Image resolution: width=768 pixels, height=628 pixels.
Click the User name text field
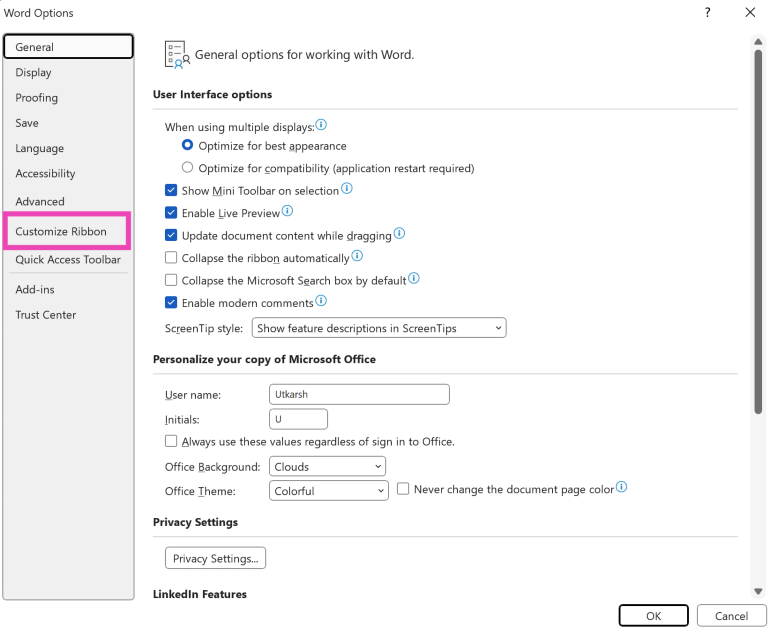point(359,394)
